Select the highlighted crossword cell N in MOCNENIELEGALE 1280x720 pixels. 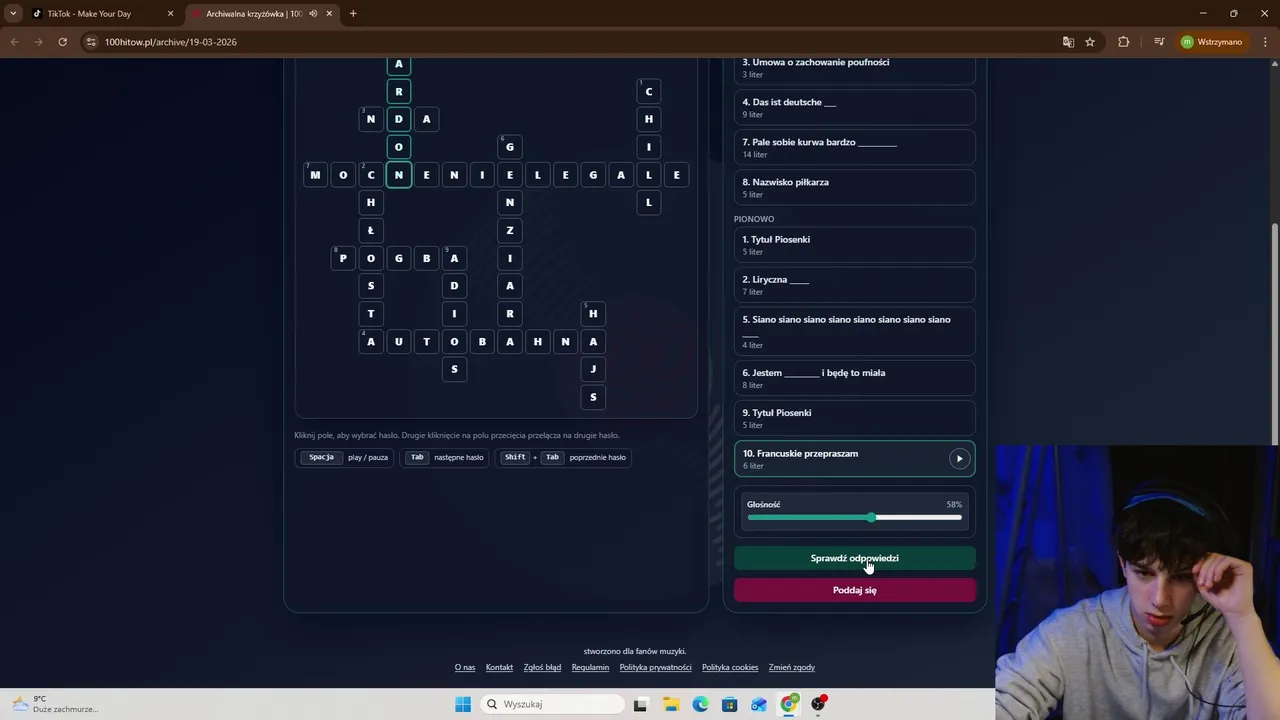click(x=398, y=175)
